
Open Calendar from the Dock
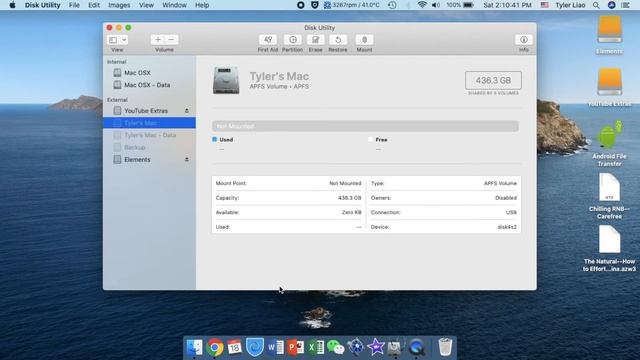(x=235, y=347)
